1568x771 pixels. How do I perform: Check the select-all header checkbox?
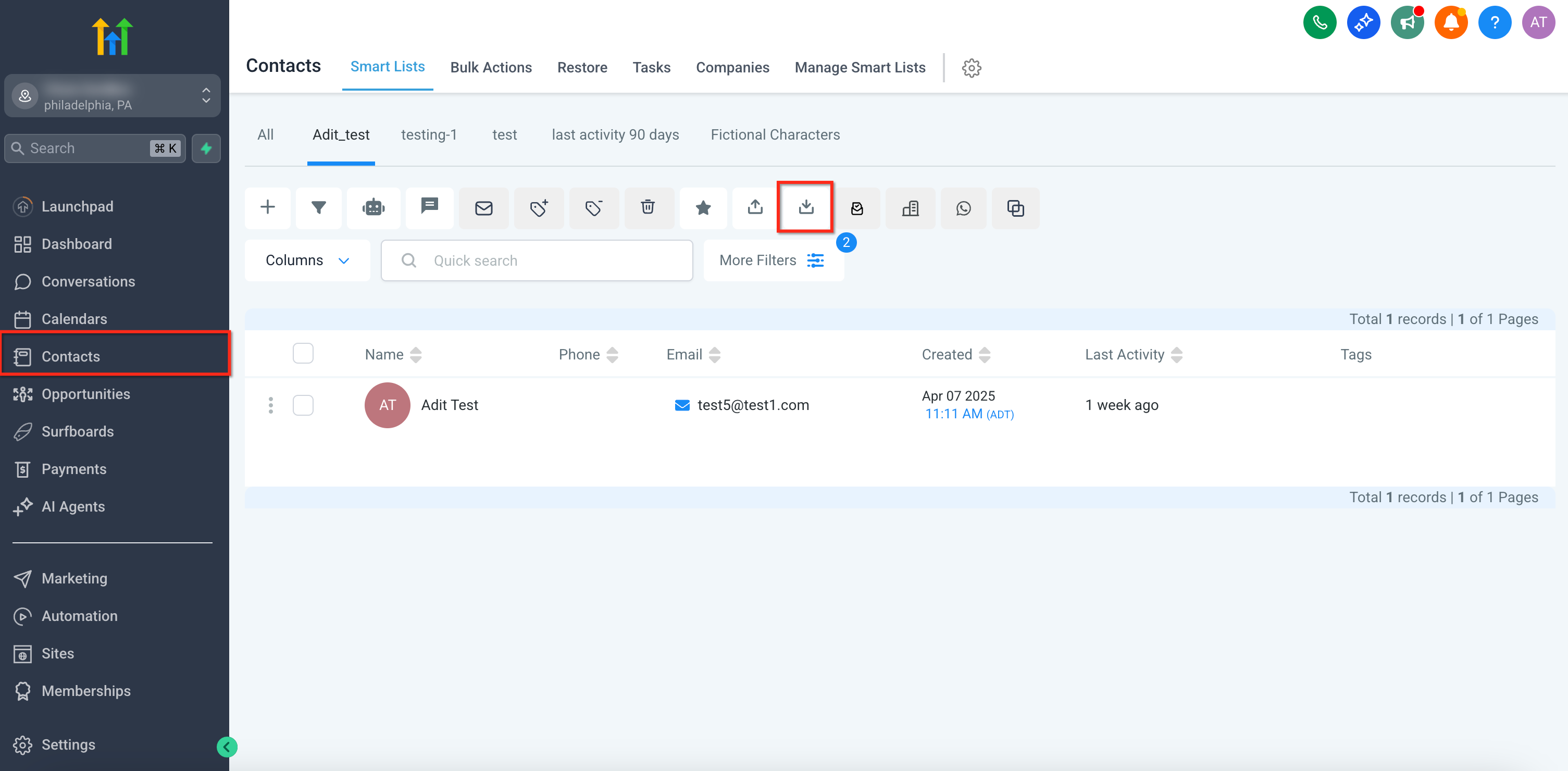(303, 354)
